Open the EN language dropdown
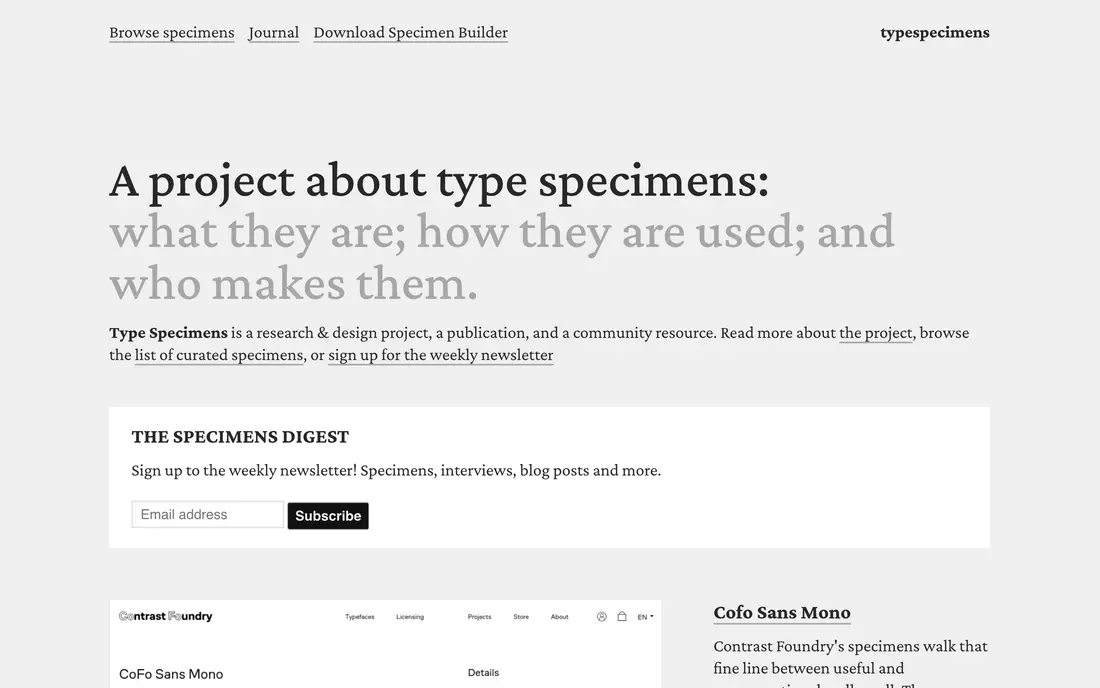1100x688 pixels. 645,617
